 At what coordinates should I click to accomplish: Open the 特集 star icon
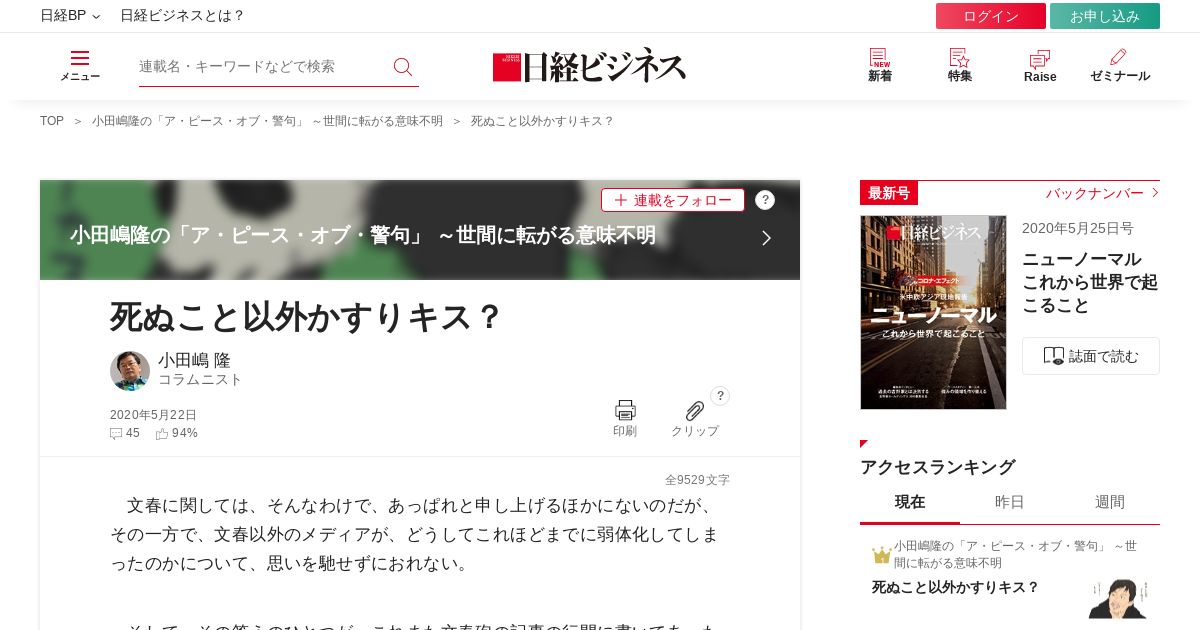point(960,58)
